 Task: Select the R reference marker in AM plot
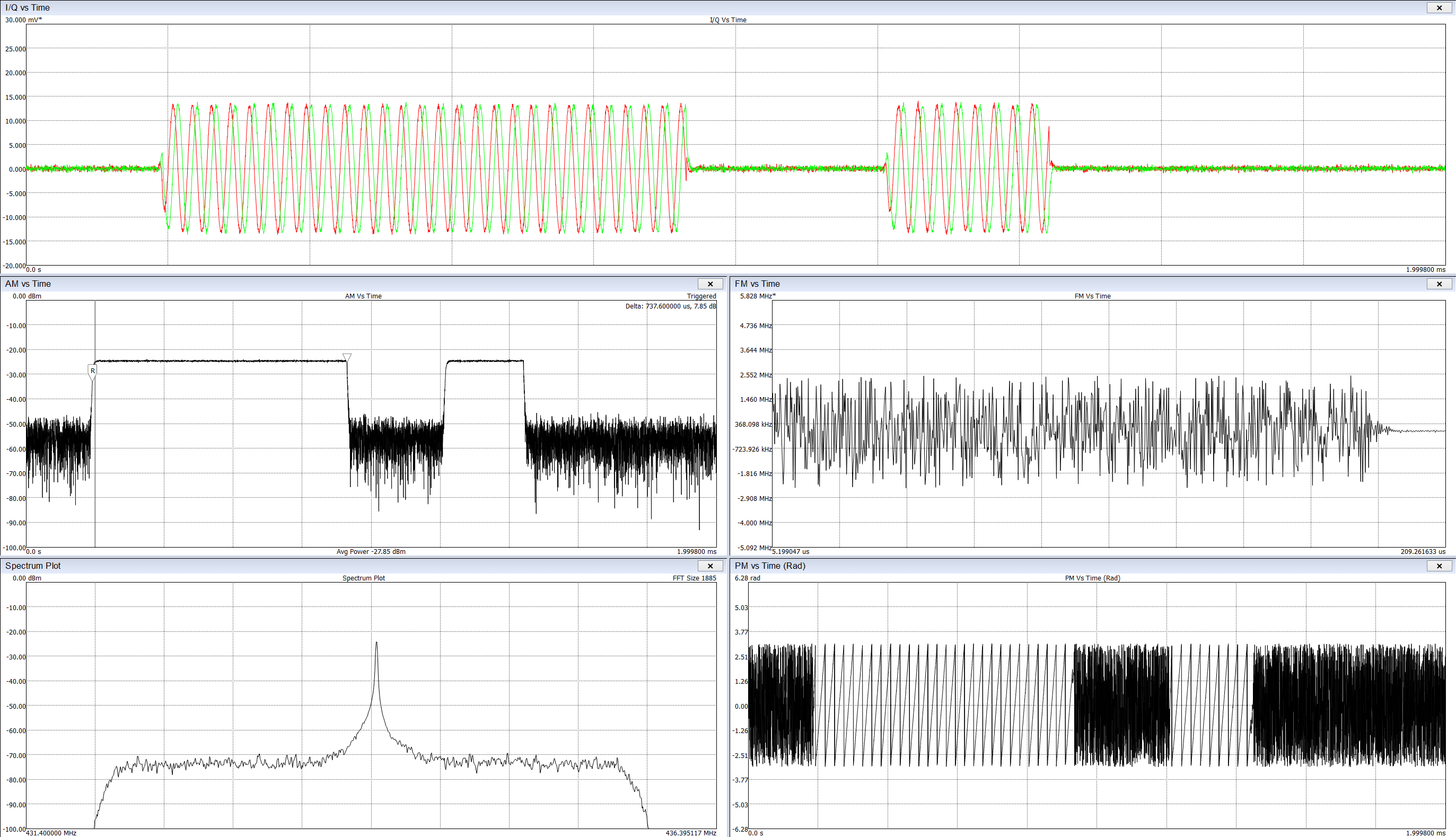pos(92,371)
